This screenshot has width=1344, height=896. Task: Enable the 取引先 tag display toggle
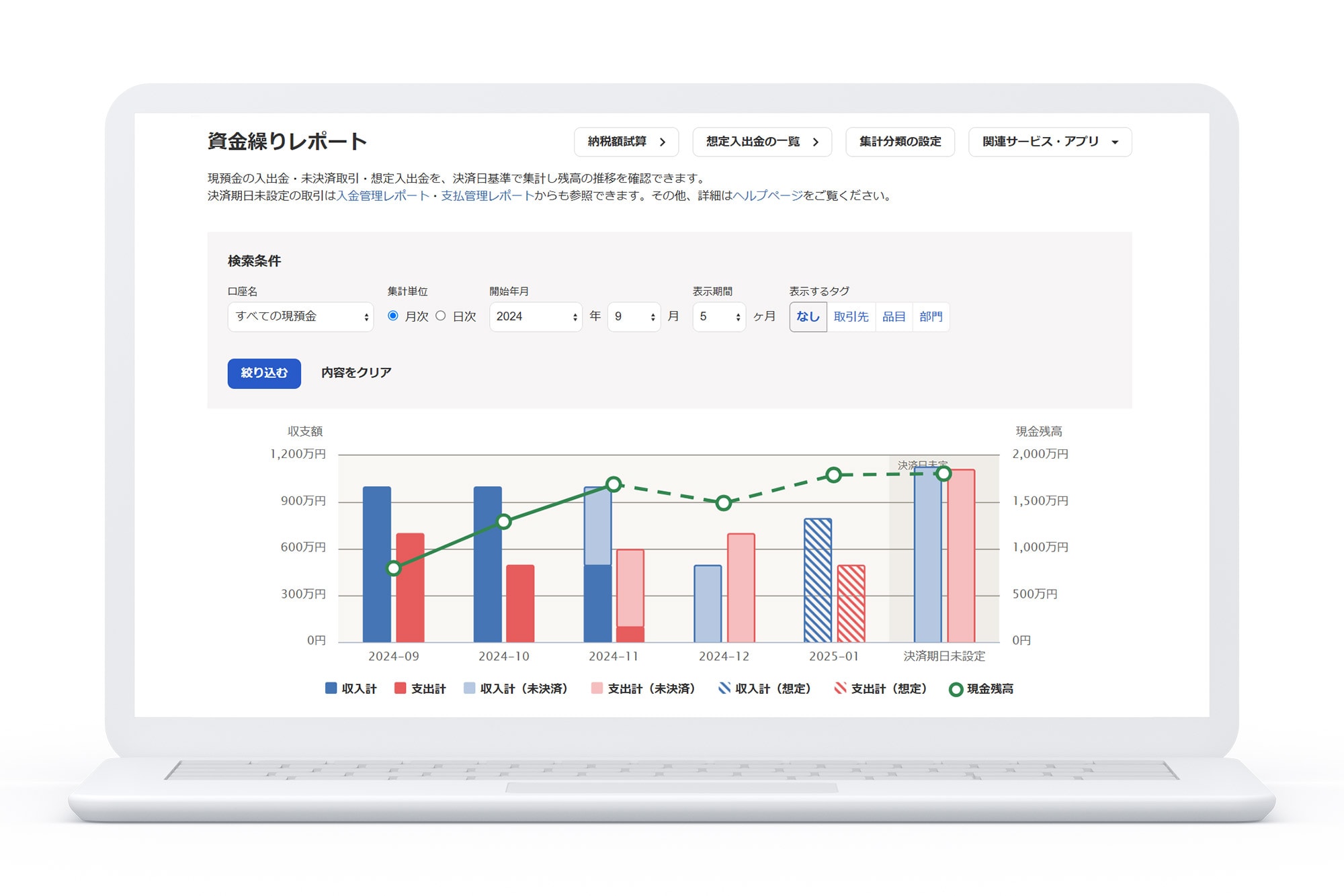point(851,316)
